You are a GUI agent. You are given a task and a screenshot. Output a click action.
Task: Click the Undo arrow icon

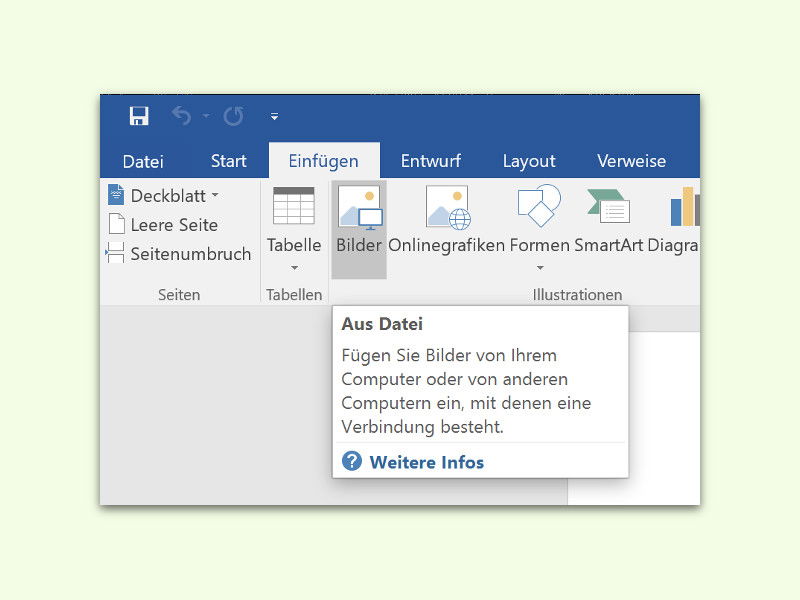[182, 116]
